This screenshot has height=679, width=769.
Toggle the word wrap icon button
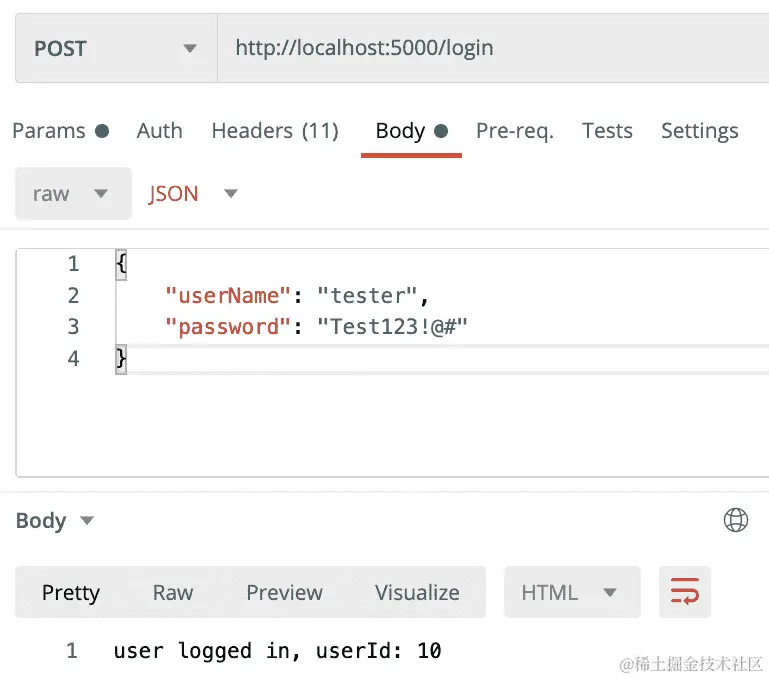click(x=685, y=592)
